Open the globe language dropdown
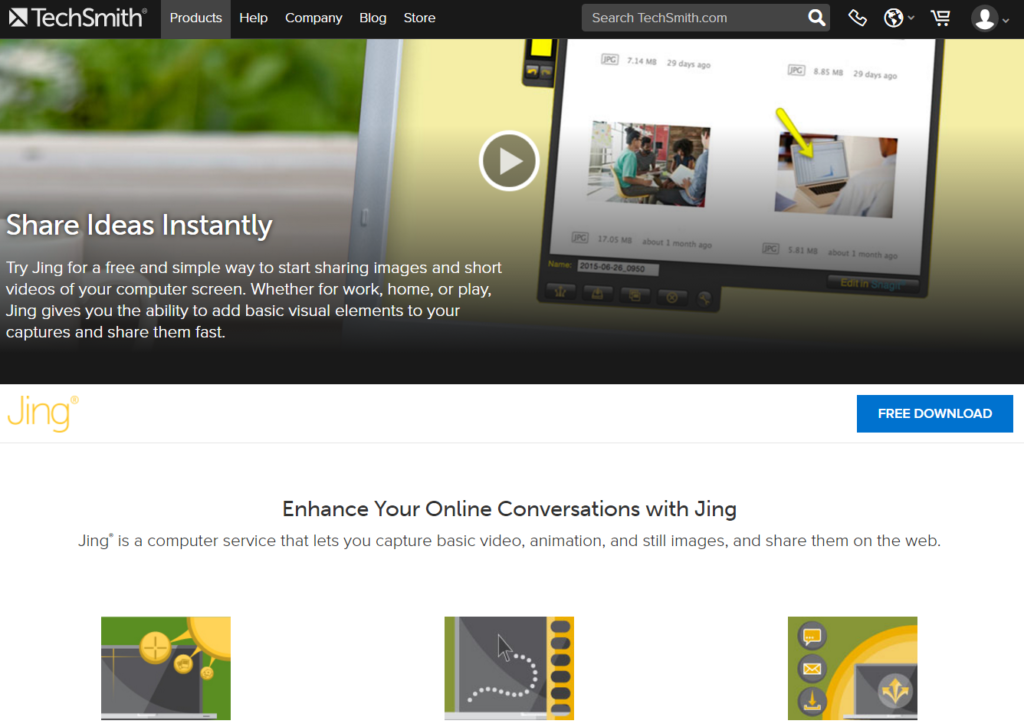The height and width of the screenshot is (724, 1024). tap(899, 18)
